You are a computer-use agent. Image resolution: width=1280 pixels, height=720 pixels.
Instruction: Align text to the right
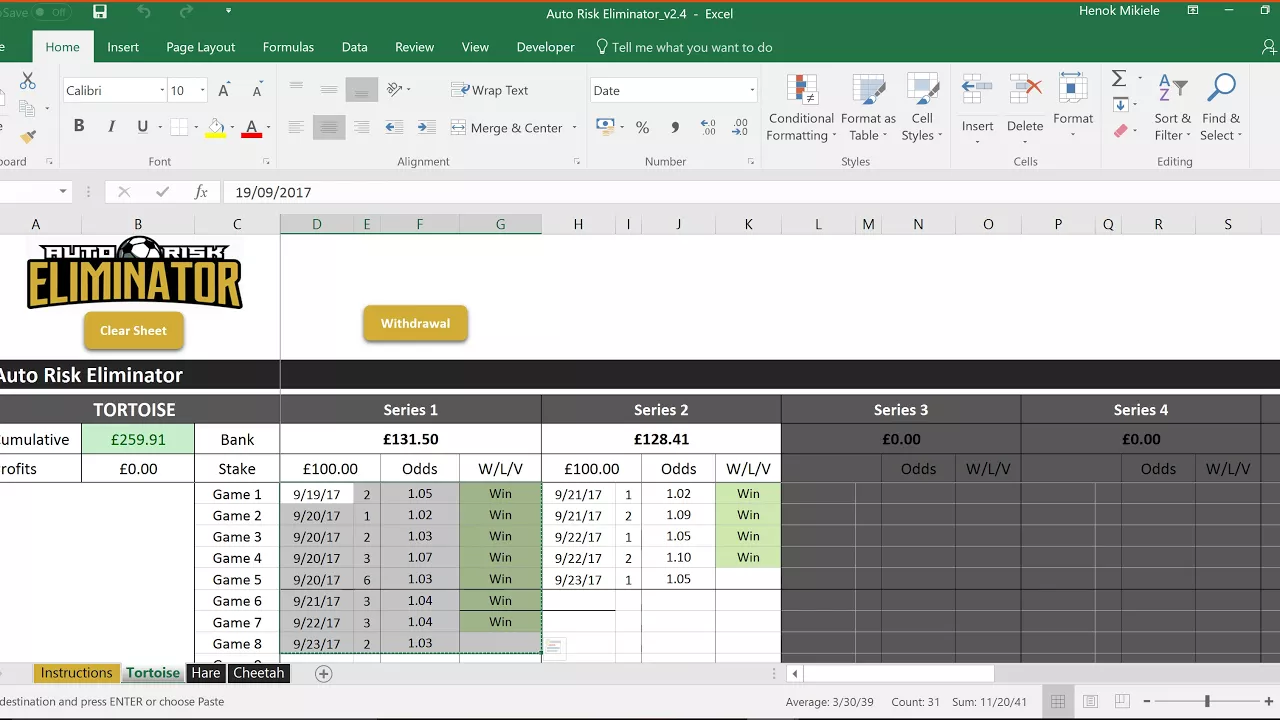click(x=362, y=127)
